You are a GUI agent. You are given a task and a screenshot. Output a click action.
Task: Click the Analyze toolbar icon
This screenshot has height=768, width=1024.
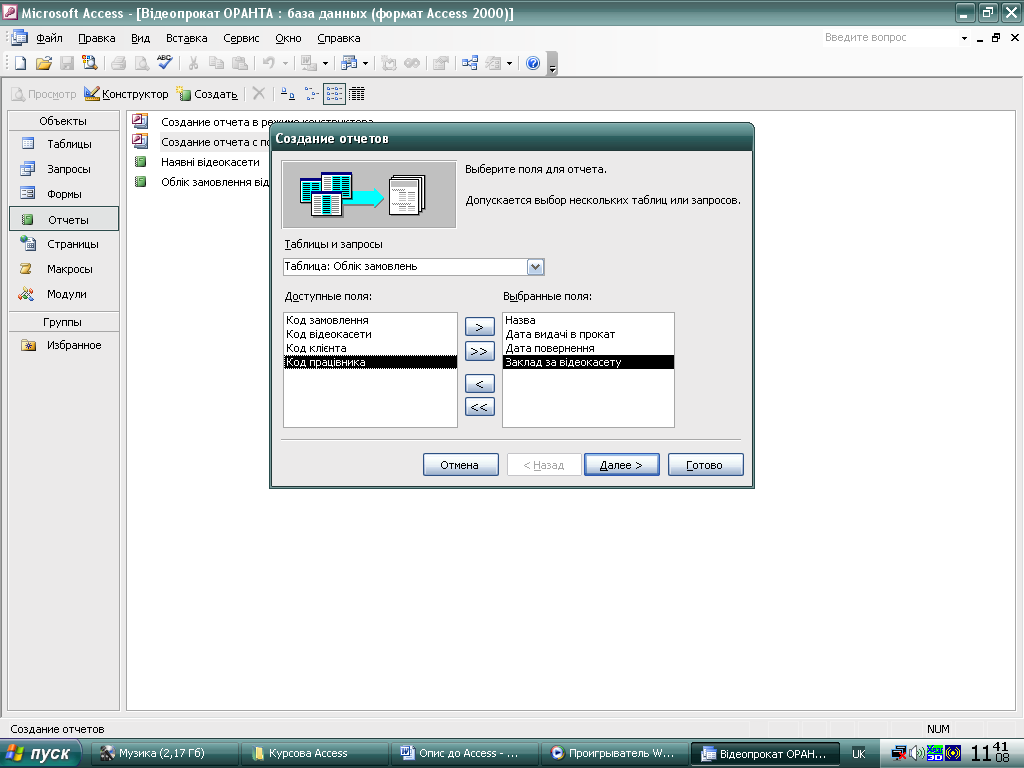pos(349,63)
